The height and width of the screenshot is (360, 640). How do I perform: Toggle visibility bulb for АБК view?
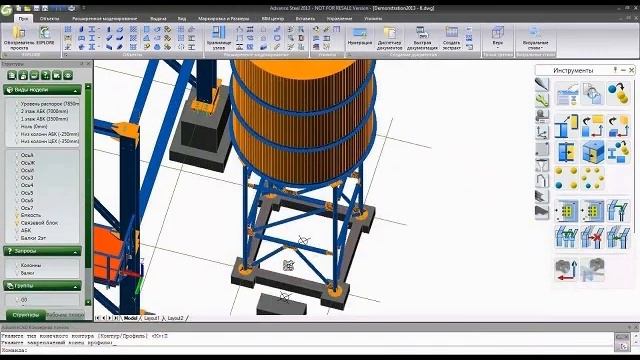coord(17,230)
